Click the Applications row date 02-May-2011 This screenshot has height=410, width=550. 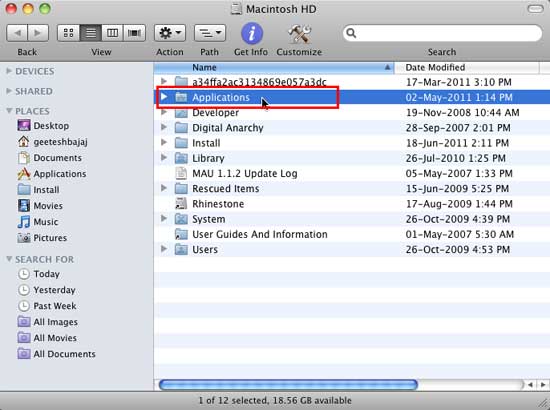459,97
